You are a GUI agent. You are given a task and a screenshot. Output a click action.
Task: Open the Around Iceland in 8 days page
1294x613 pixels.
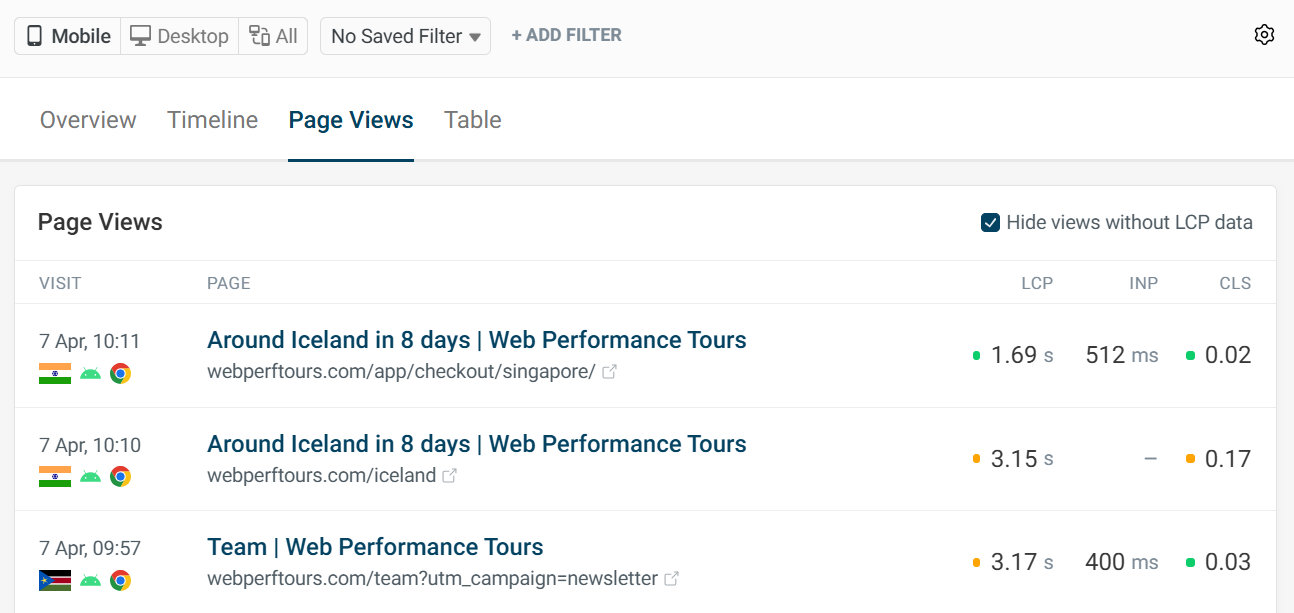[x=477, y=340]
